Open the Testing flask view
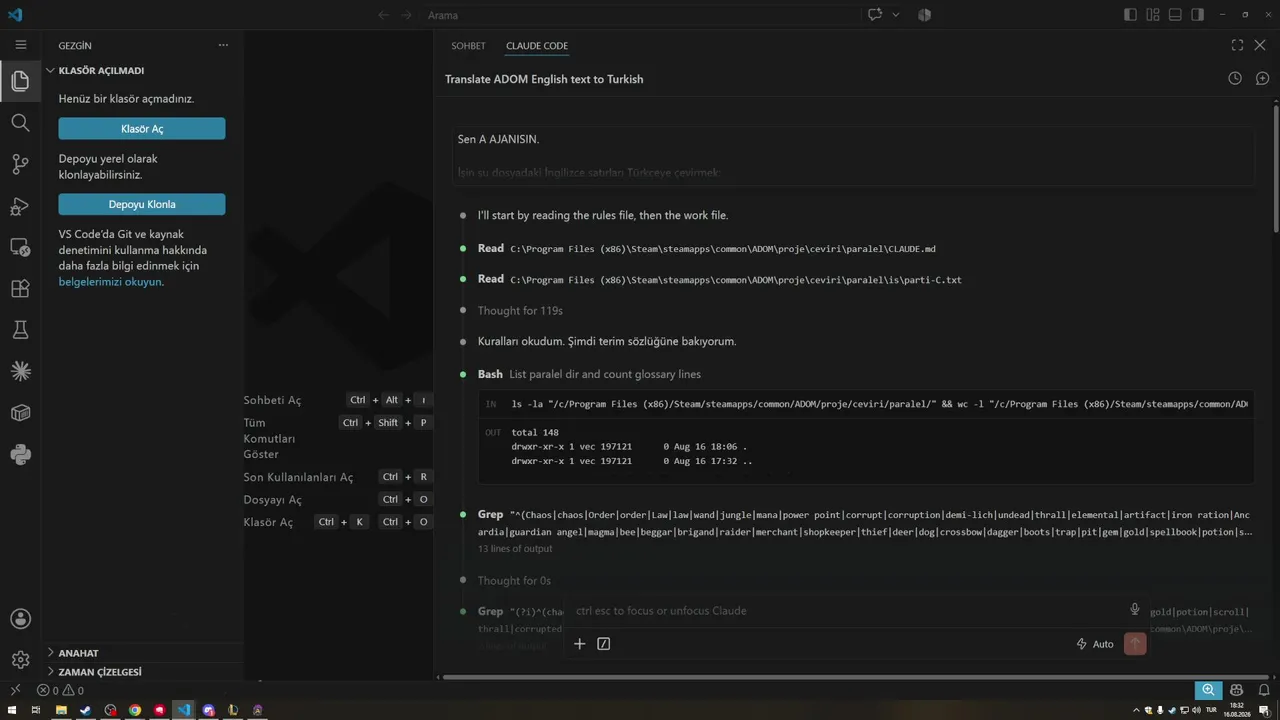Viewport: 1280px width, 720px height. 20,330
